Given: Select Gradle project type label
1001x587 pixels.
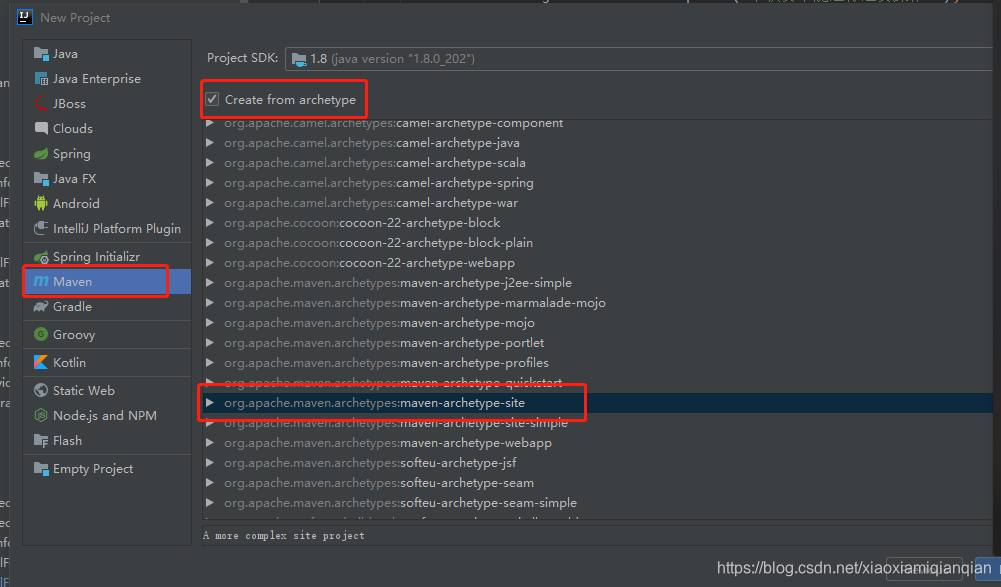Looking at the screenshot, I should click(72, 307).
